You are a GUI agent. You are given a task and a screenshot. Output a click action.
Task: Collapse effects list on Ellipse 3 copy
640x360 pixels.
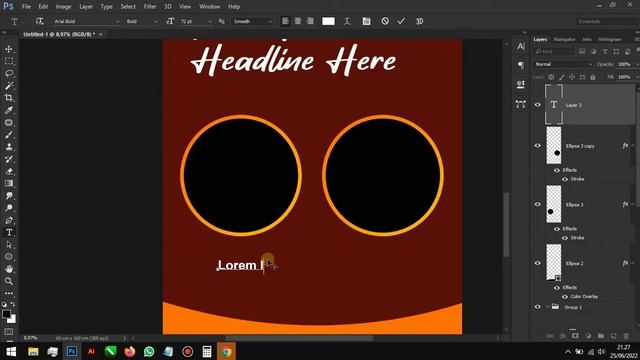[633, 146]
